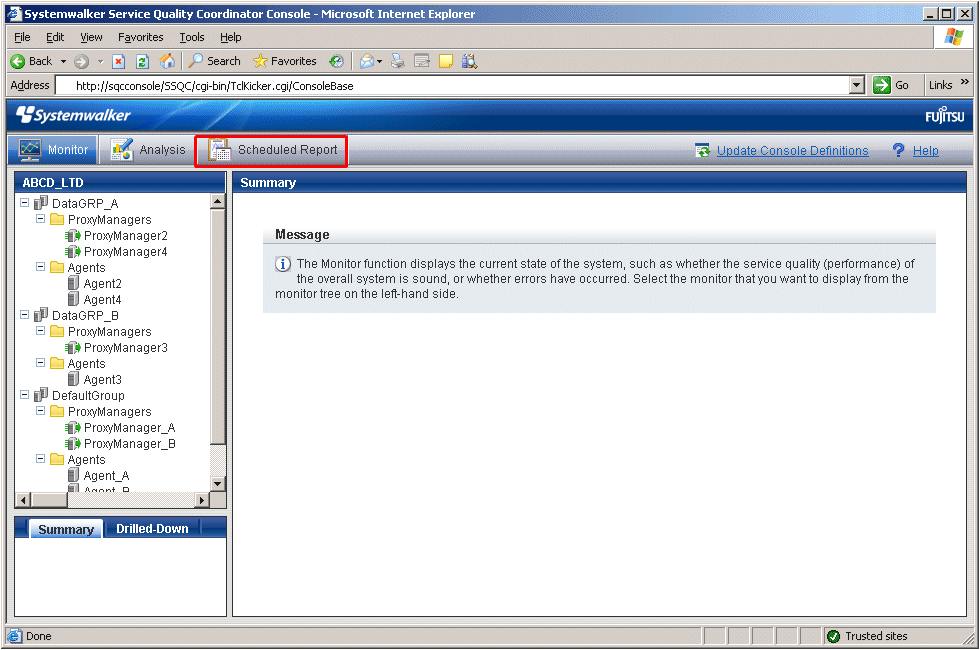Open the Help link

[x=926, y=151]
